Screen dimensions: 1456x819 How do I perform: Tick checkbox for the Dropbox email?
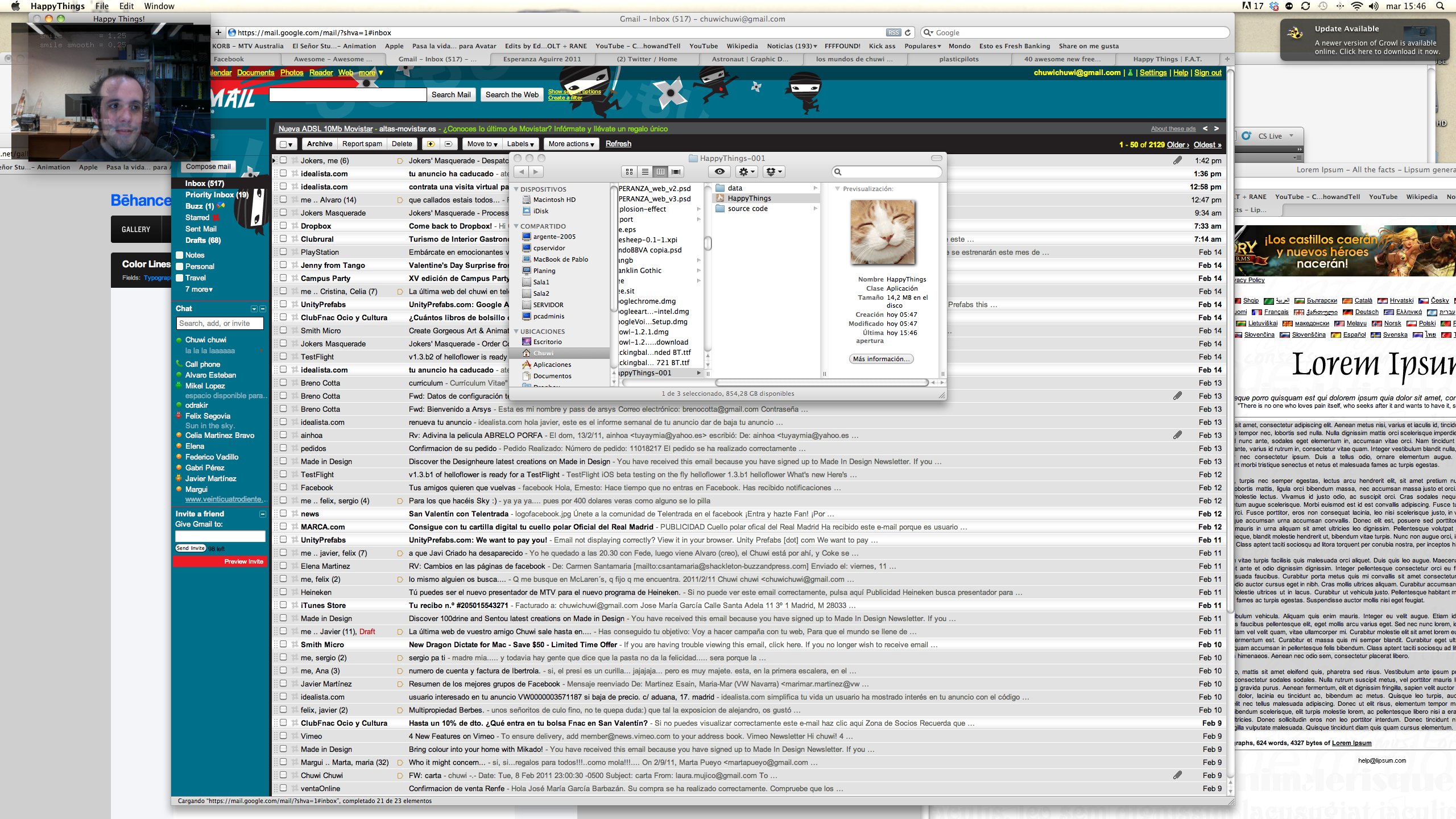pos(283,226)
